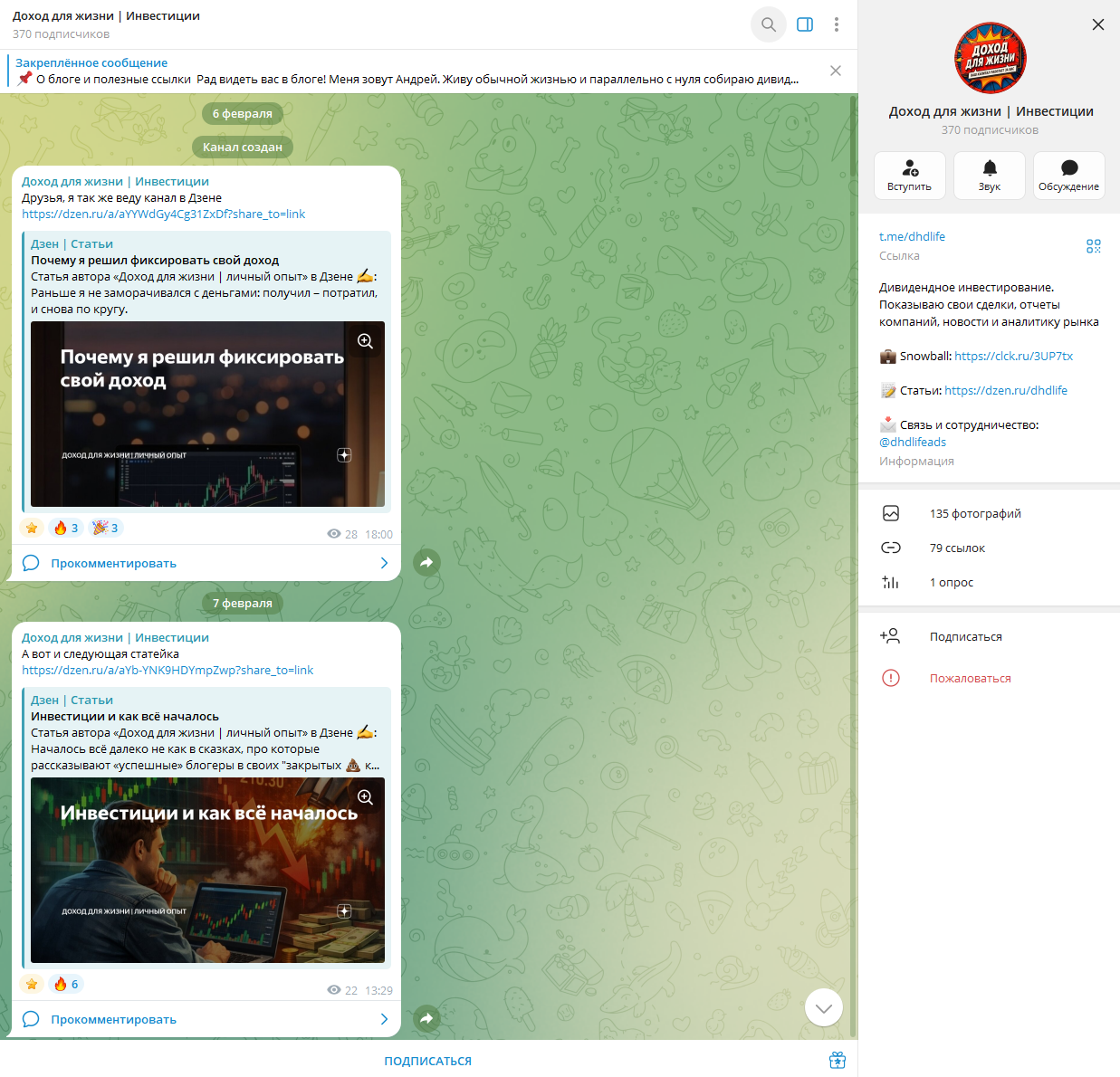Open the second post's dzen.ru aYb-YNK9HDYmpZwp link
Image resolution: width=1120 pixels, height=1077 pixels.
[x=168, y=671]
